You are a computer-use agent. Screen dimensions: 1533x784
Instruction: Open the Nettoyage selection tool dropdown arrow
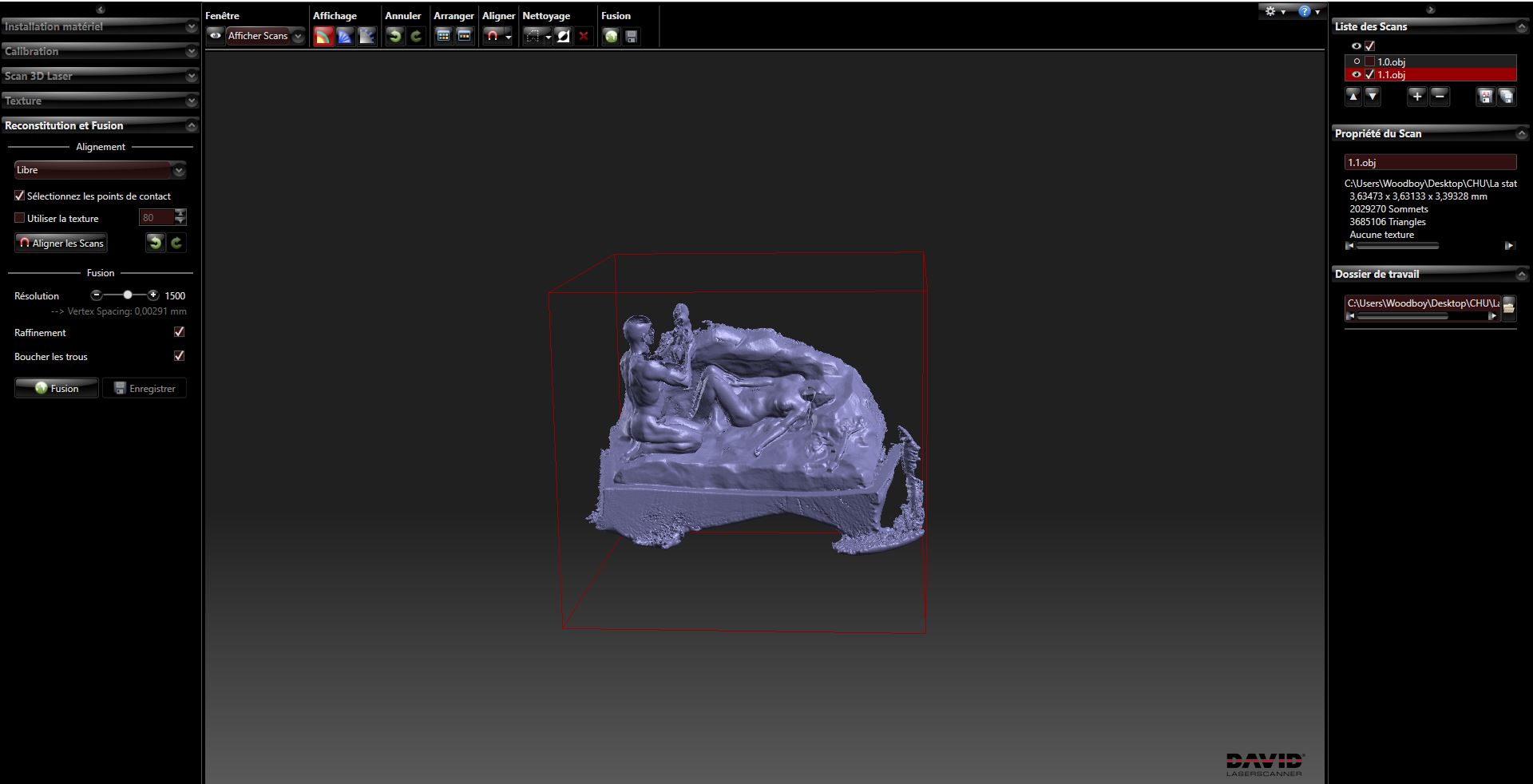(x=549, y=37)
